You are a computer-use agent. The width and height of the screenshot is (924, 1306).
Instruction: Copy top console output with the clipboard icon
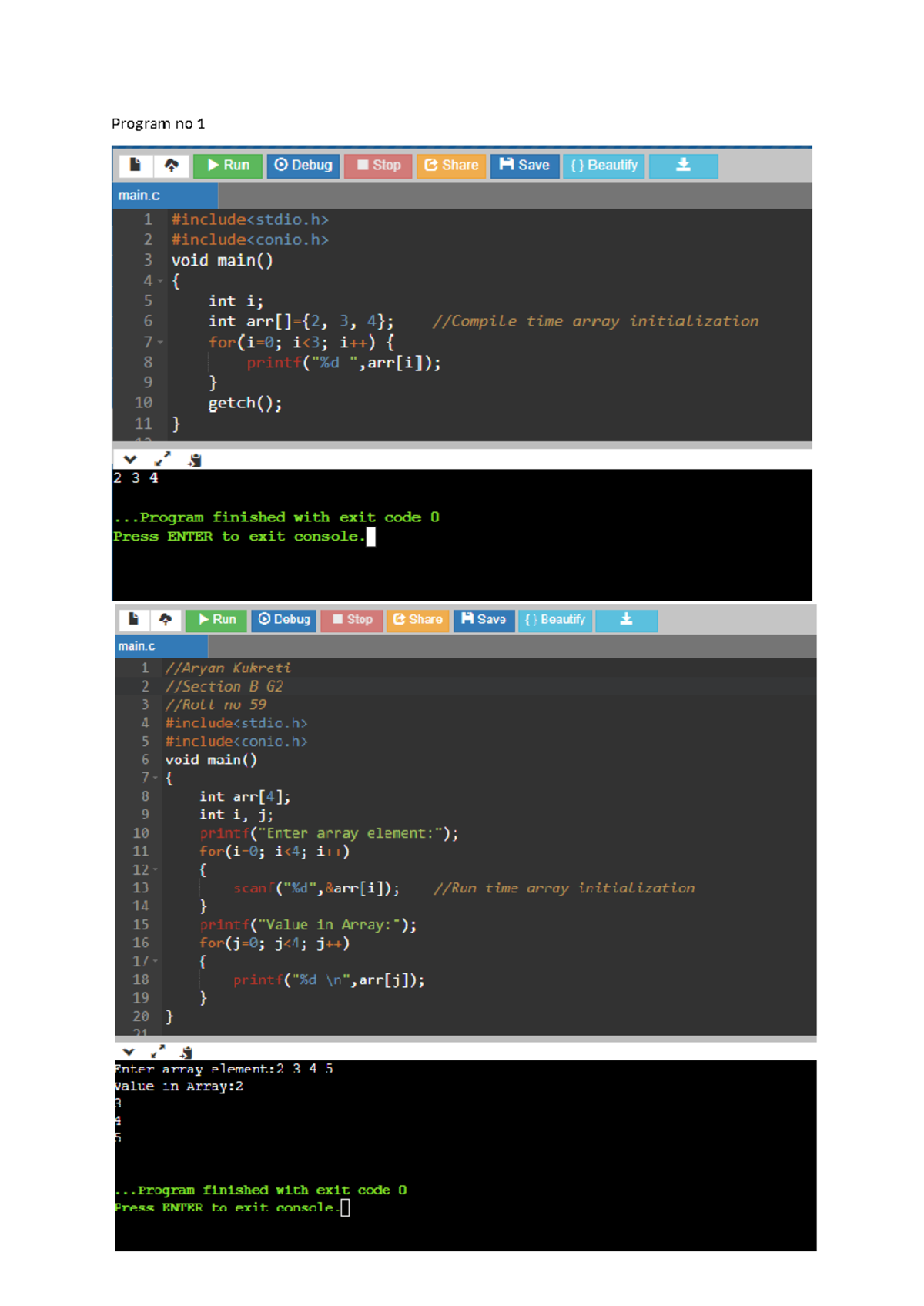click(195, 460)
